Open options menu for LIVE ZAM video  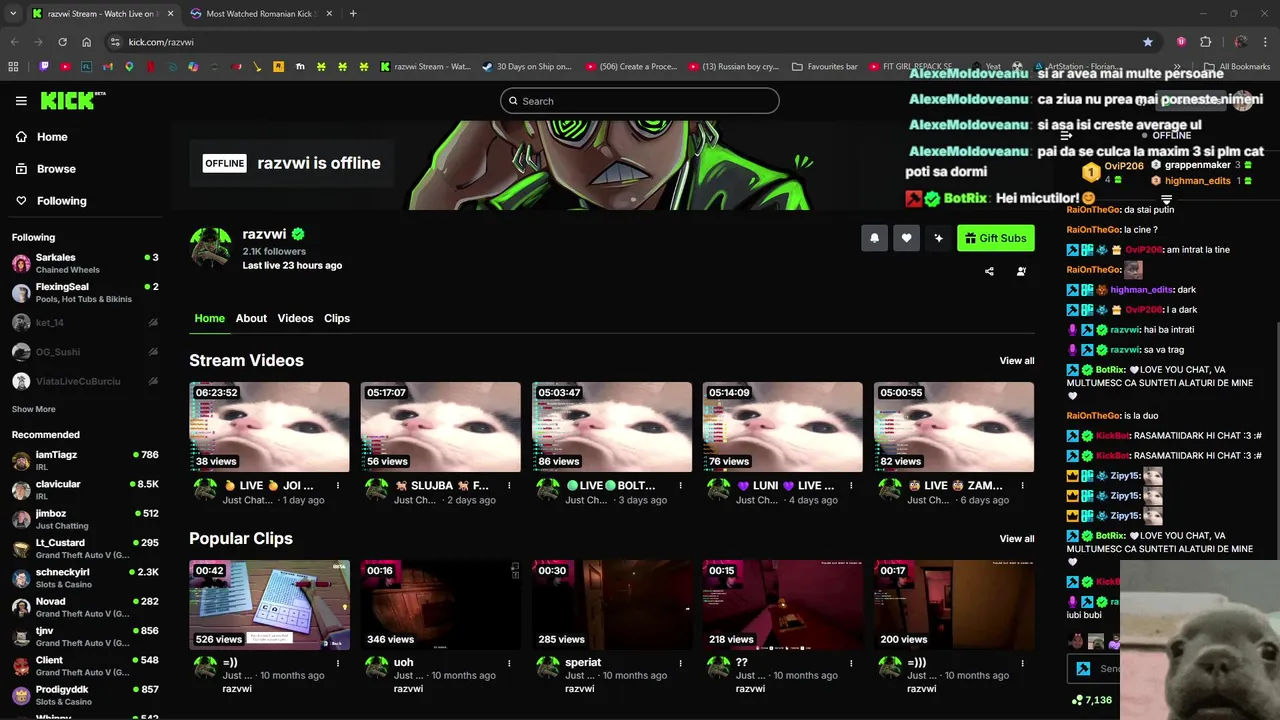[x=1023, y=486]
